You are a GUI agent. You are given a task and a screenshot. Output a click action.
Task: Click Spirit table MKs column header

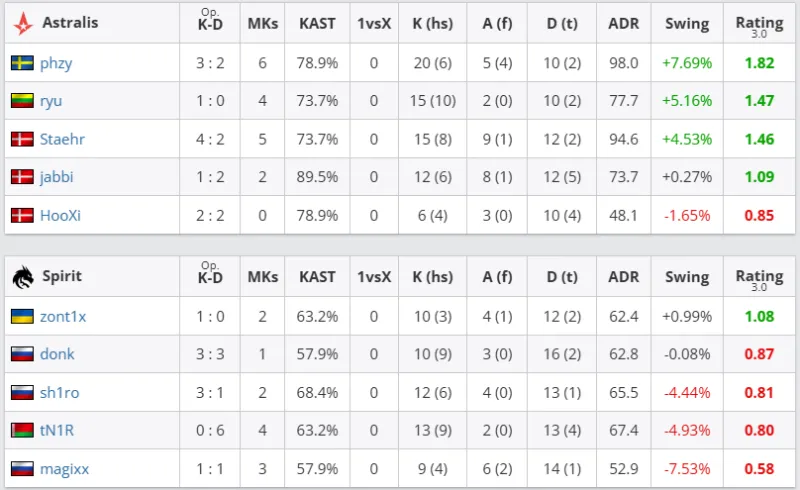click(x=263, y=277)
